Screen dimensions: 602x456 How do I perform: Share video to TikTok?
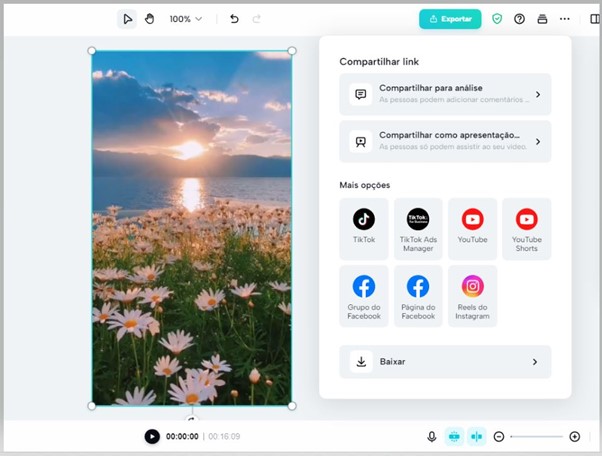click(x=364, y=227)
